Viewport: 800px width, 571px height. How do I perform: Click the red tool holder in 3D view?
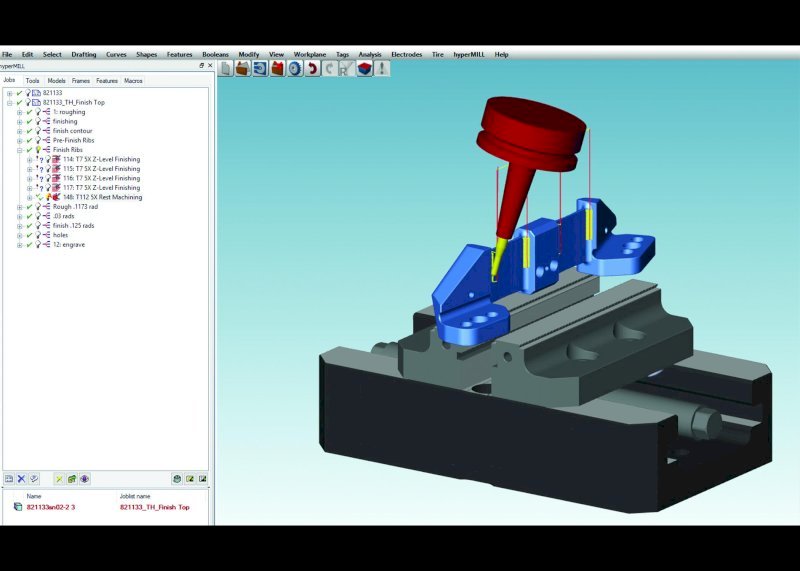click(x=531, y=134)
